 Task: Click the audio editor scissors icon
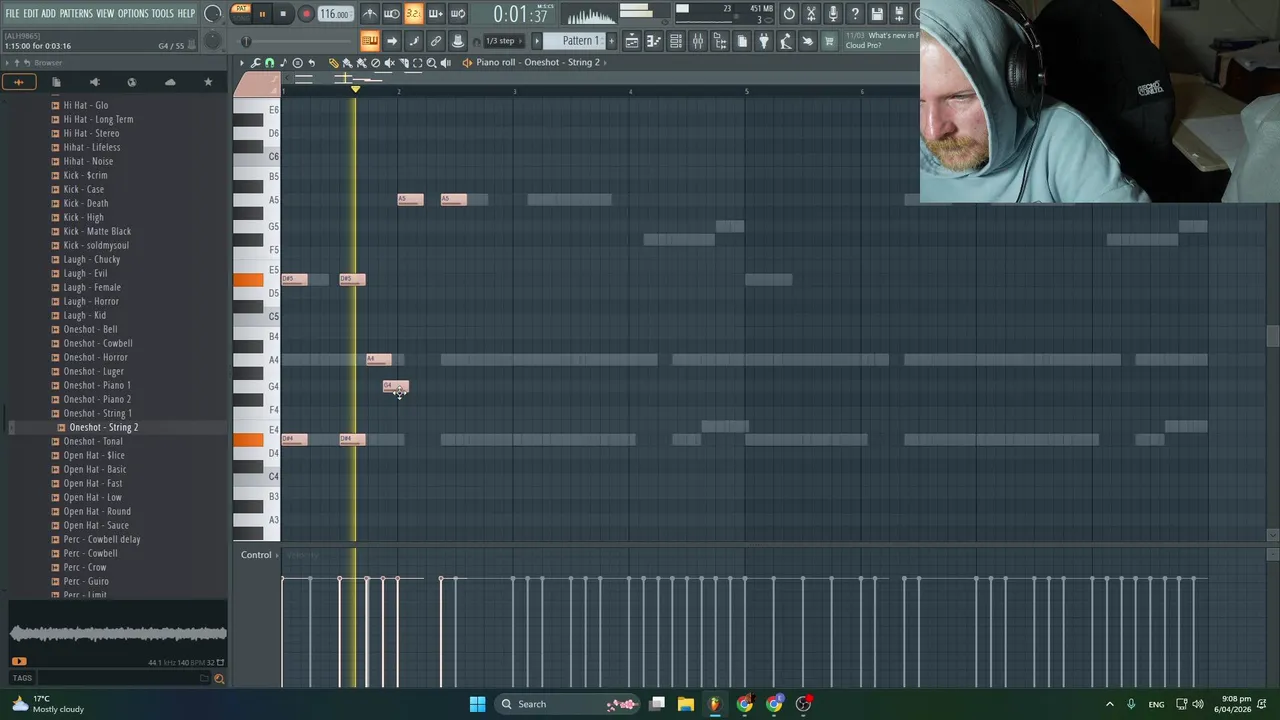point(811,14)
